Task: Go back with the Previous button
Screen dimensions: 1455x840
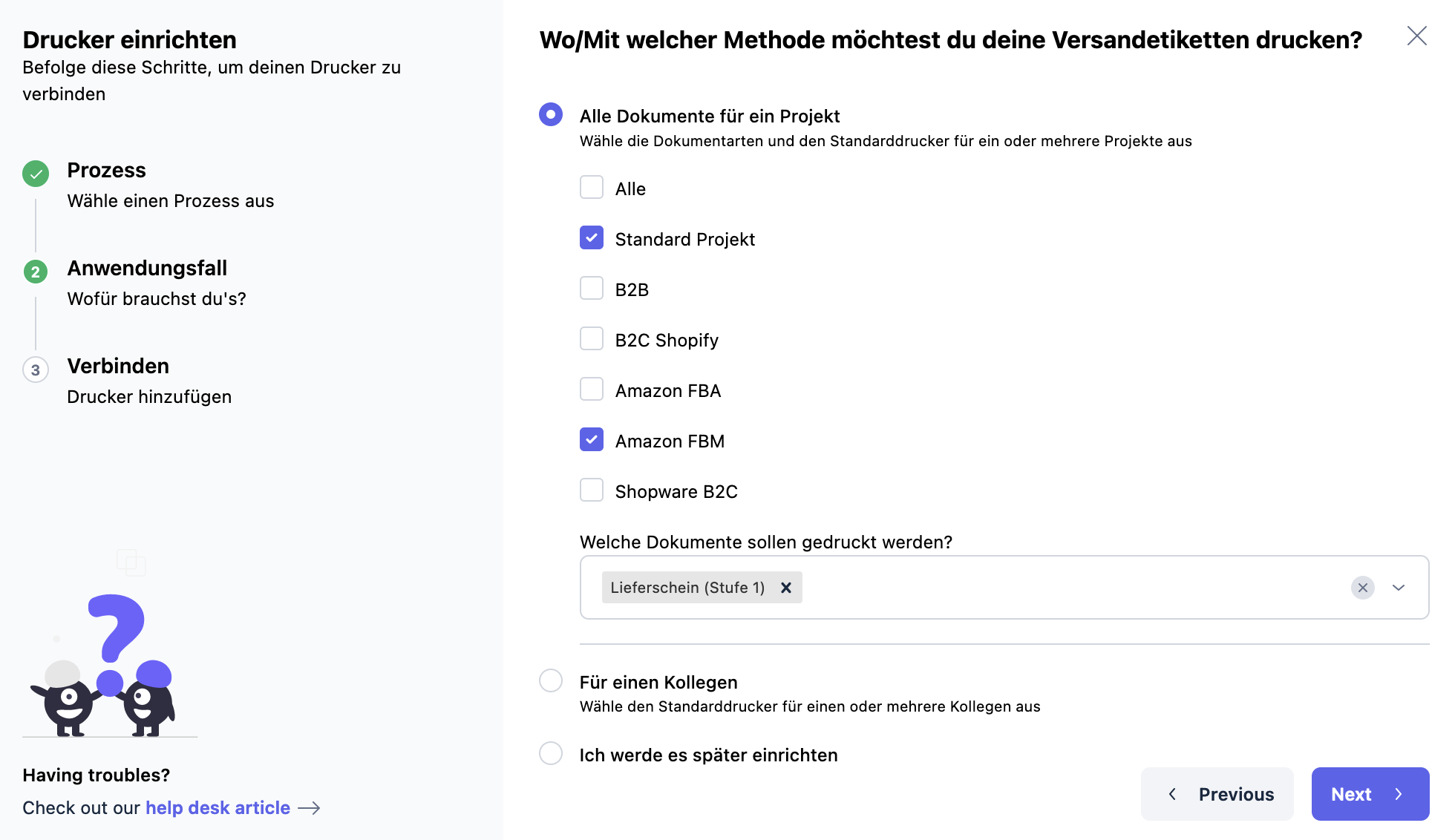Action: pos(1217,794)
